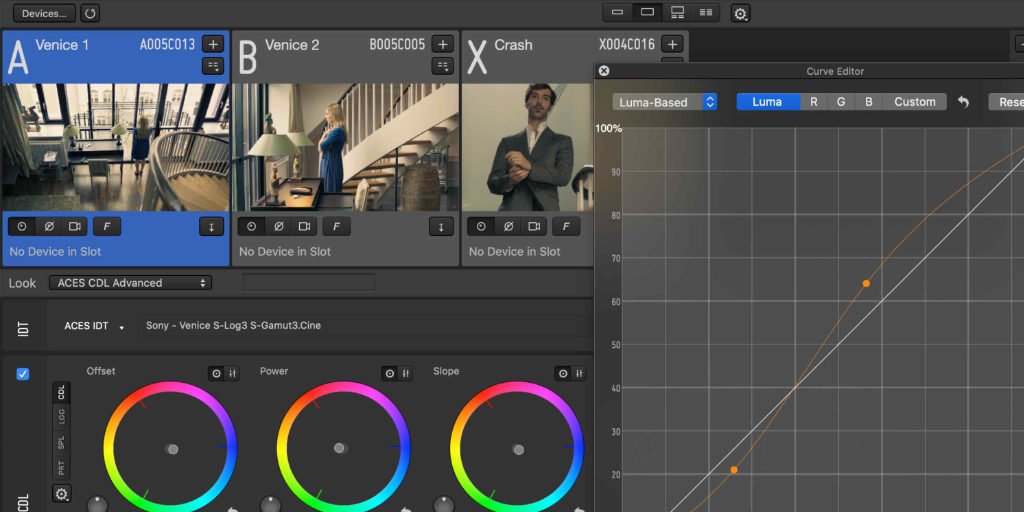The image size is (1024, 512).
Task: Switch Power to sliders mode
Action: (405, 374)
